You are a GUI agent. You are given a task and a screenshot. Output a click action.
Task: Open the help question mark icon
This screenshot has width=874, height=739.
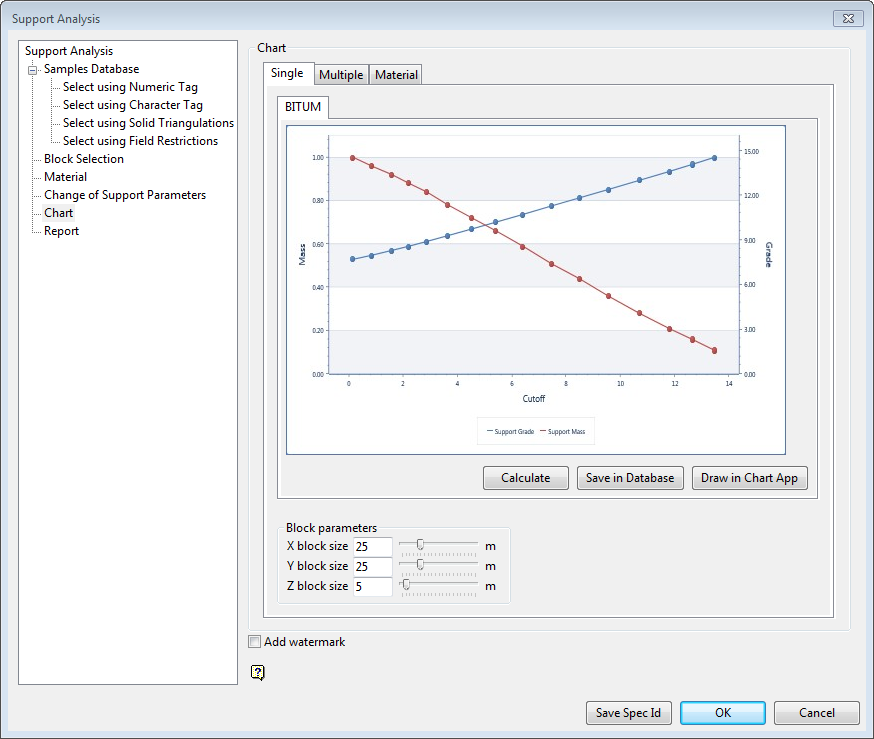tap(258, 673)
